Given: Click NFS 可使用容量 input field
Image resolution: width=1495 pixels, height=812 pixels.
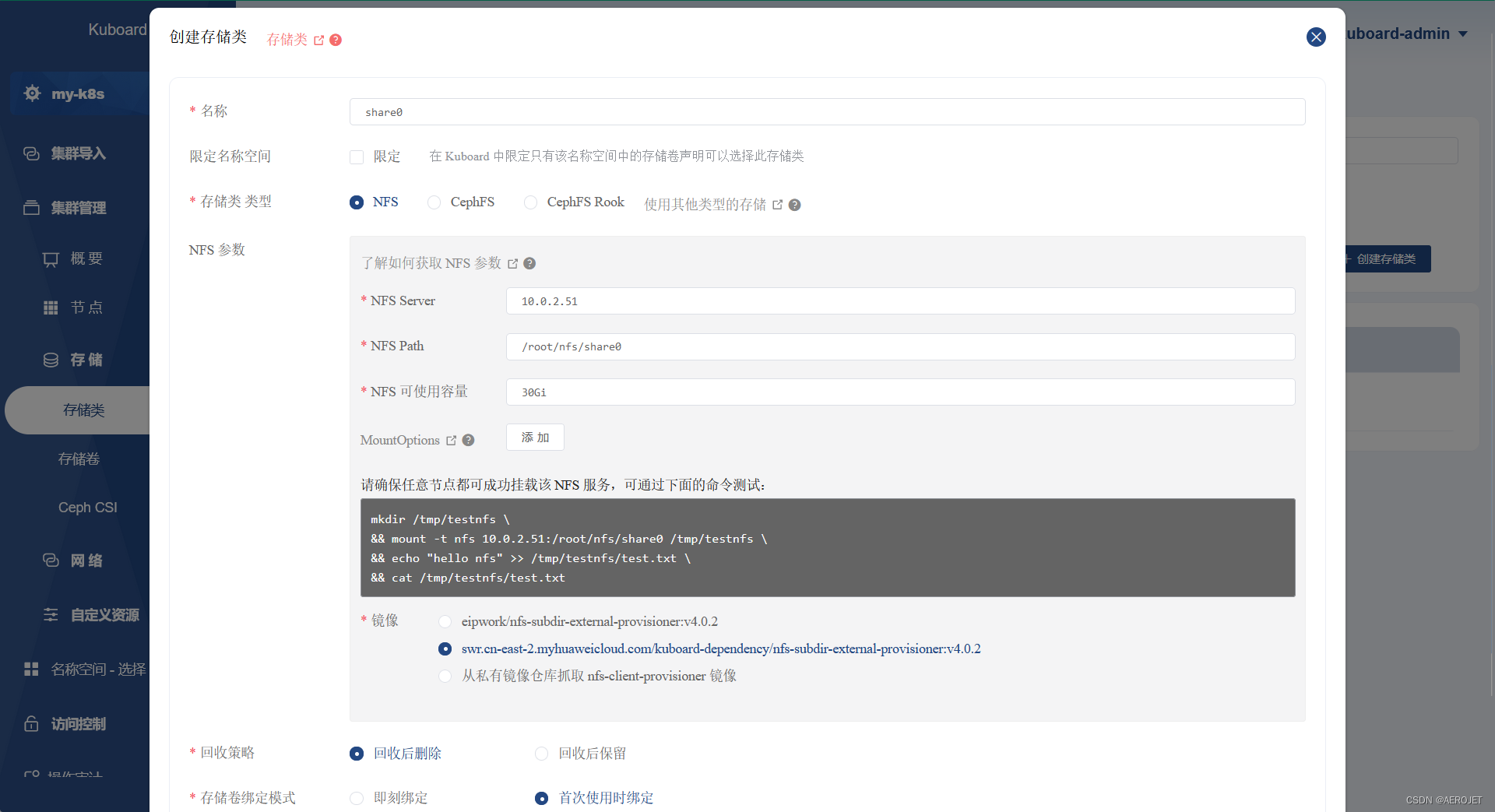Looking at the screenshot, I should click(900, 392).
